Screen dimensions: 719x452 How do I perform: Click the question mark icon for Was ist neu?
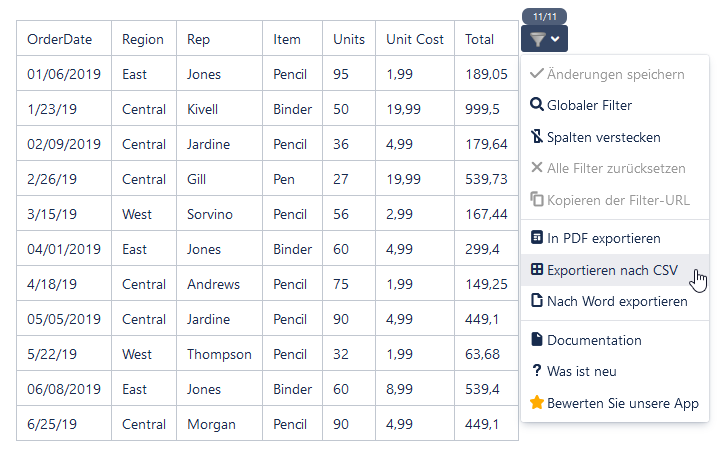tap(536, 370)
